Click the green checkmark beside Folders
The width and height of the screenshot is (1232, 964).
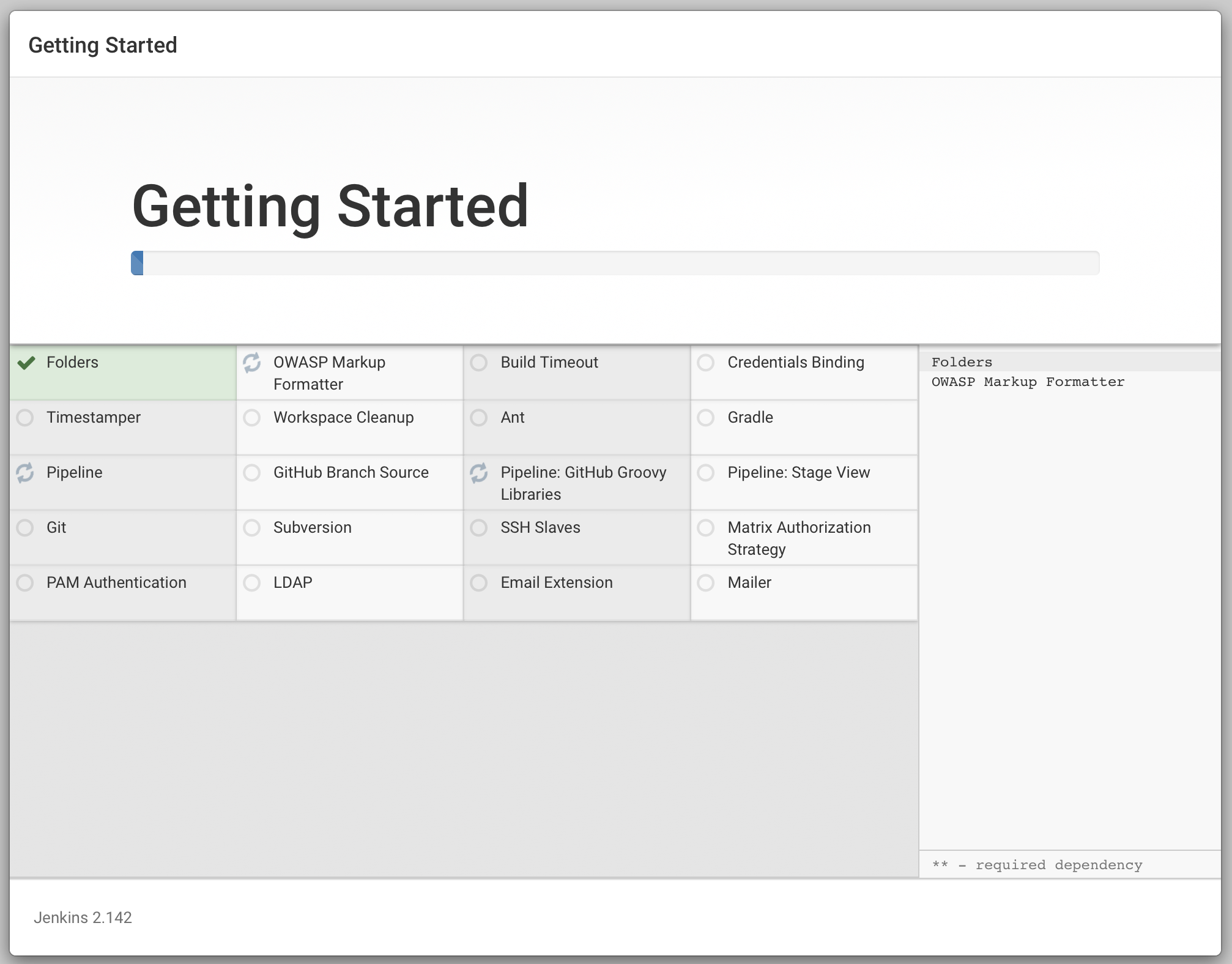[26, 363]
